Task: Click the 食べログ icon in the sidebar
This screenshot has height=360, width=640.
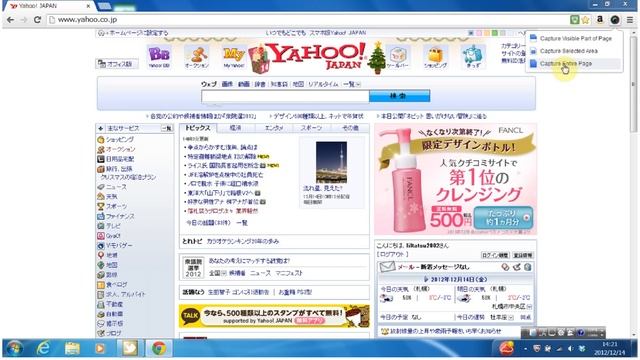Action: pos(101,285)
